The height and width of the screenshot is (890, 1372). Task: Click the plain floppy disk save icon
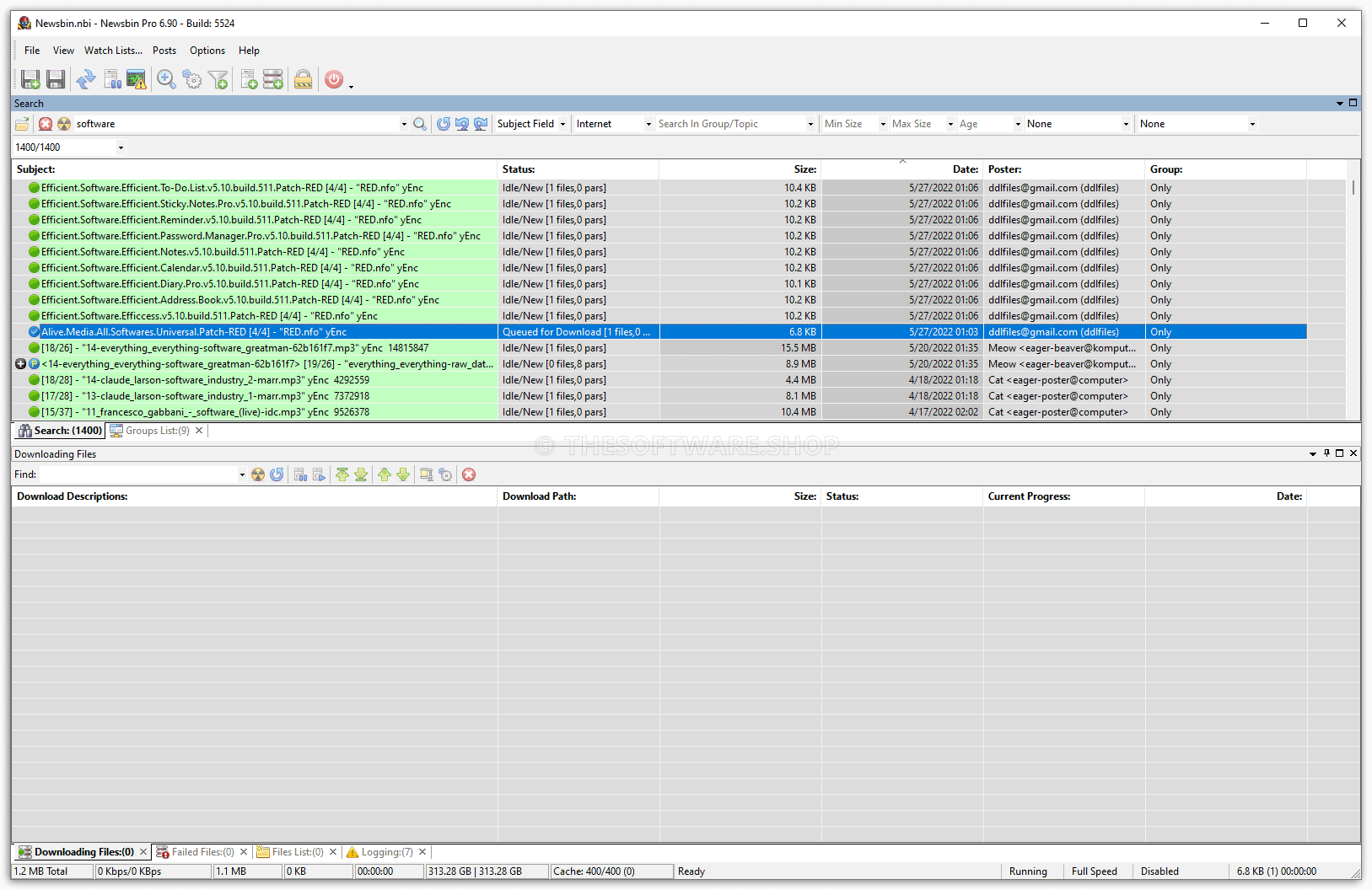click(x=56, y=80)
